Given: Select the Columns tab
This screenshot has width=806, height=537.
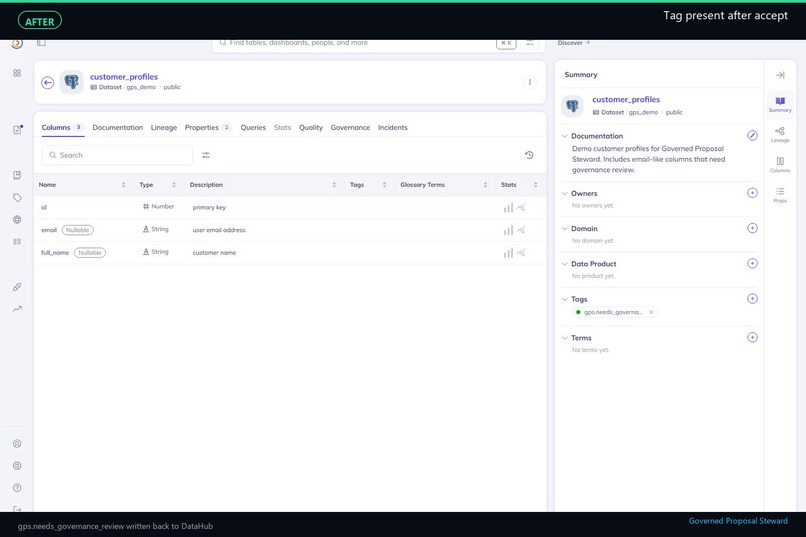Looking at the screenshot, I should [62, 127].
